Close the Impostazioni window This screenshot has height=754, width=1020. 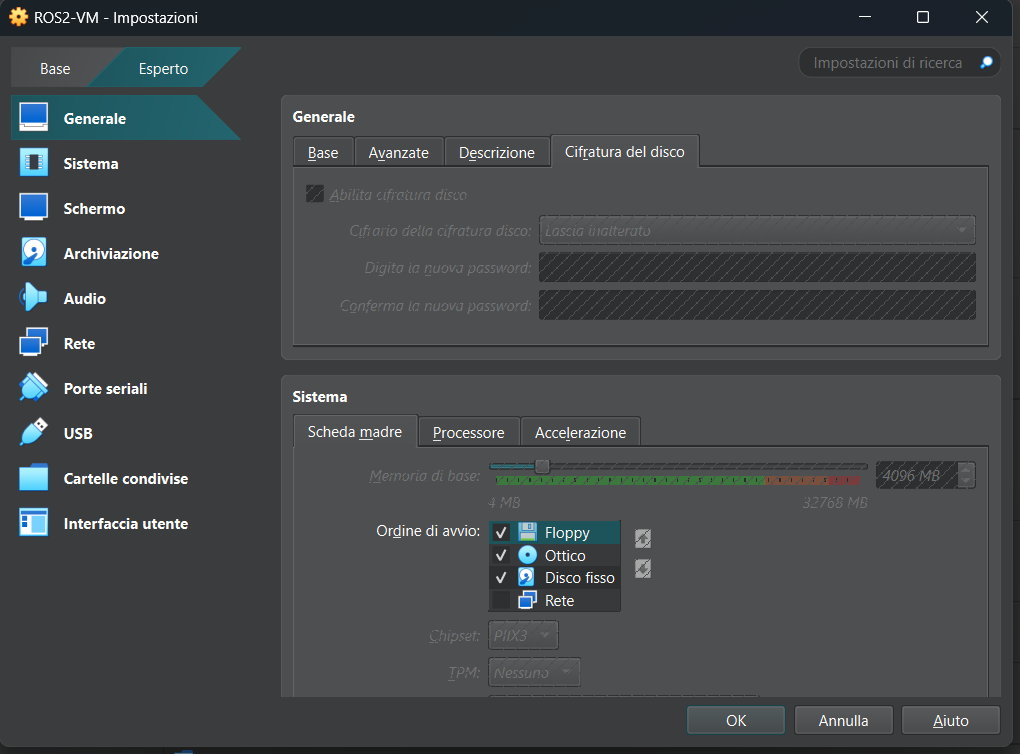tap(982, 17)
